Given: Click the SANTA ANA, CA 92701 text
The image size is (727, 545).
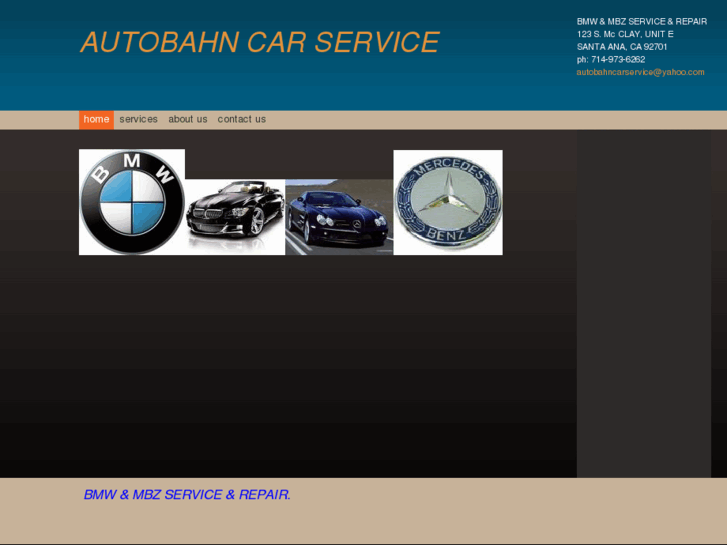Looking at the screenshot, I should click(x=622, y=47).
